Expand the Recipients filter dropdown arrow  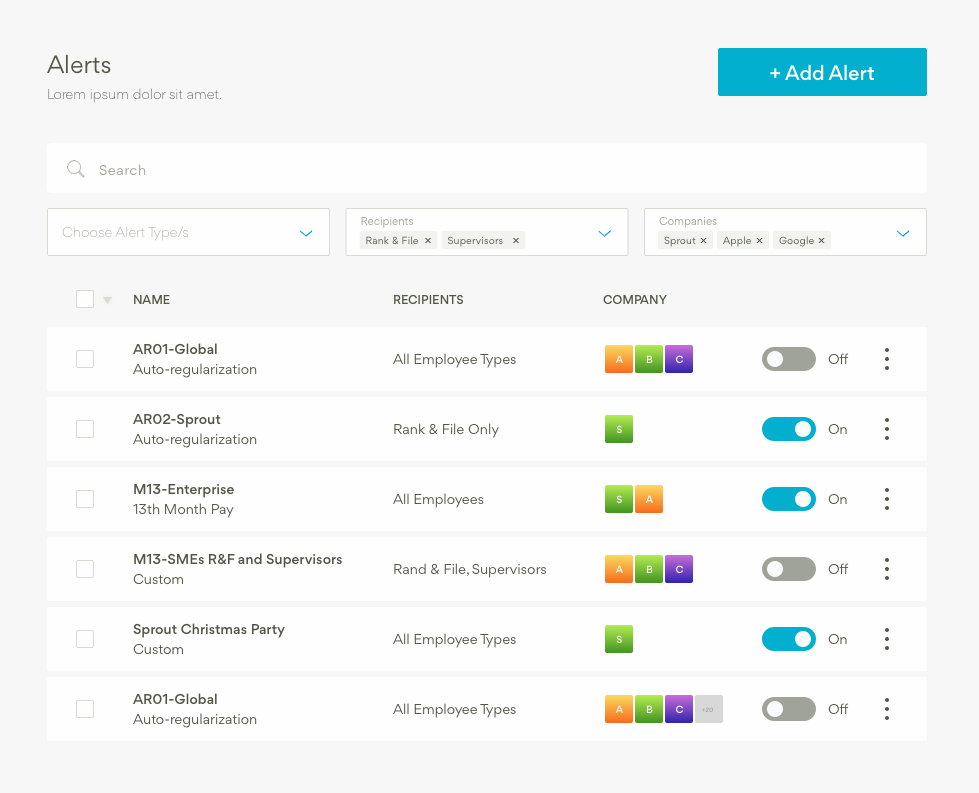pyautogui.click(x=604, y=233)
